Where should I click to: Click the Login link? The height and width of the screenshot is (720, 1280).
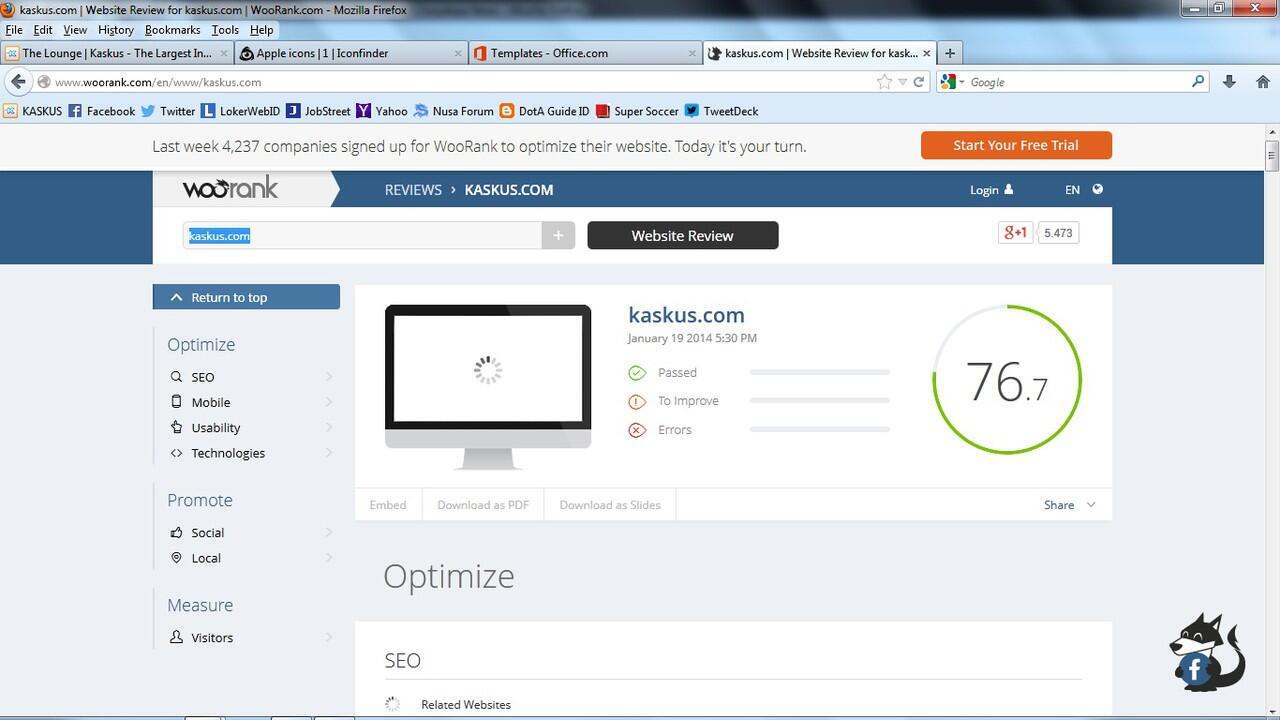(991, 190)
